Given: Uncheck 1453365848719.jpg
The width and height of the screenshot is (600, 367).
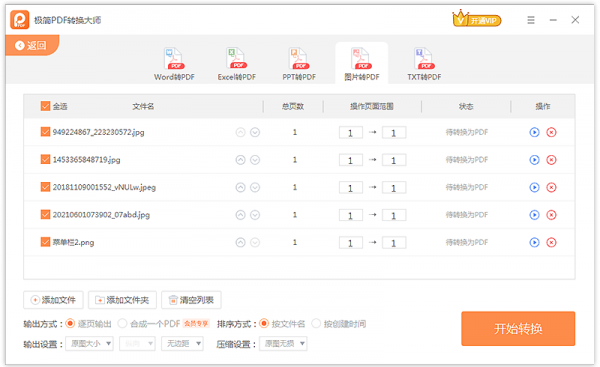Looking at the screenshot, I should tap(45, 159).
